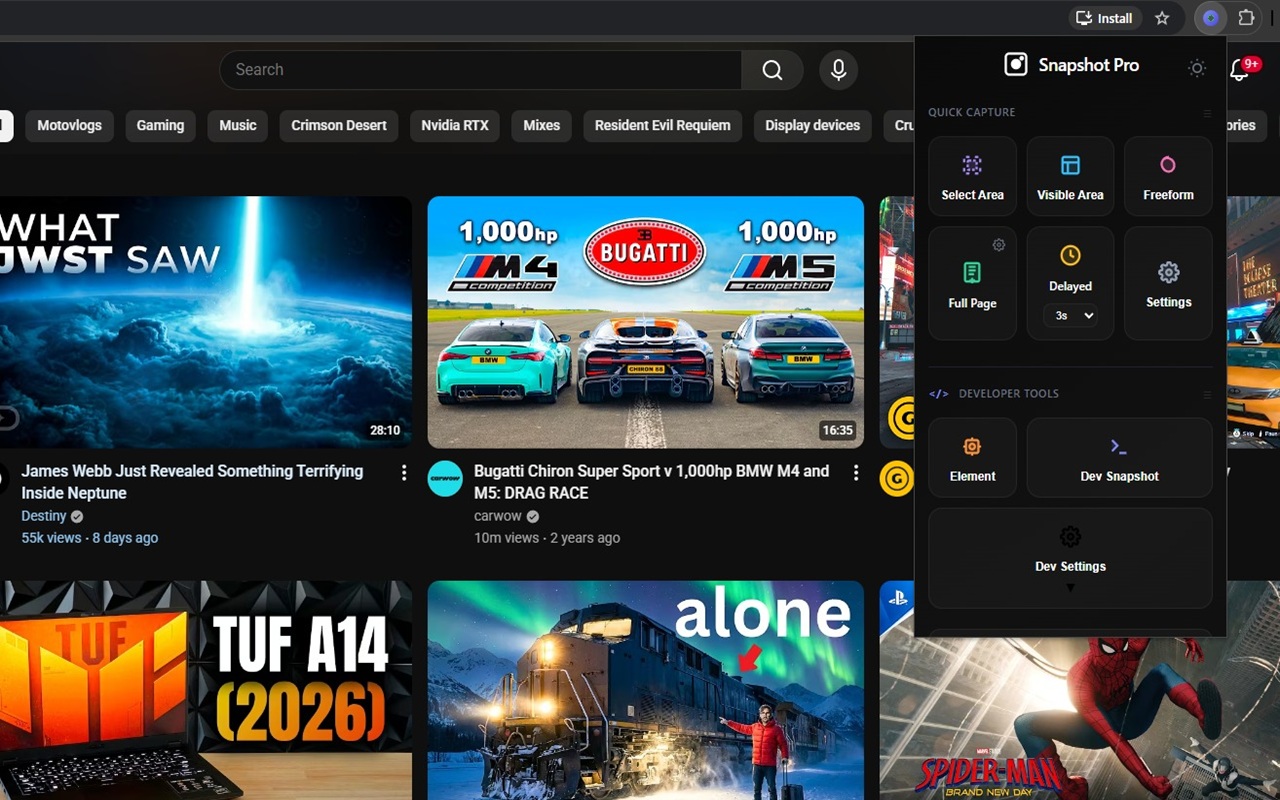Click the Developer Tools section handle icon
Screen dimensions: 1280x800
click(x=1207, y=394)
